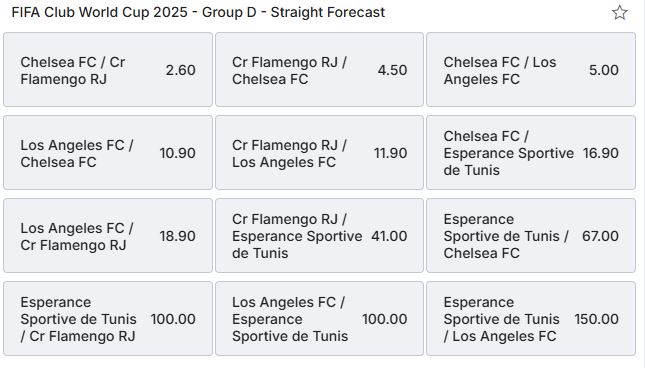Choose Cr Flamengo RJ / Esperance odds 41.00
The height and width of the screenshot is (368, 645).
tap(319, 236)
